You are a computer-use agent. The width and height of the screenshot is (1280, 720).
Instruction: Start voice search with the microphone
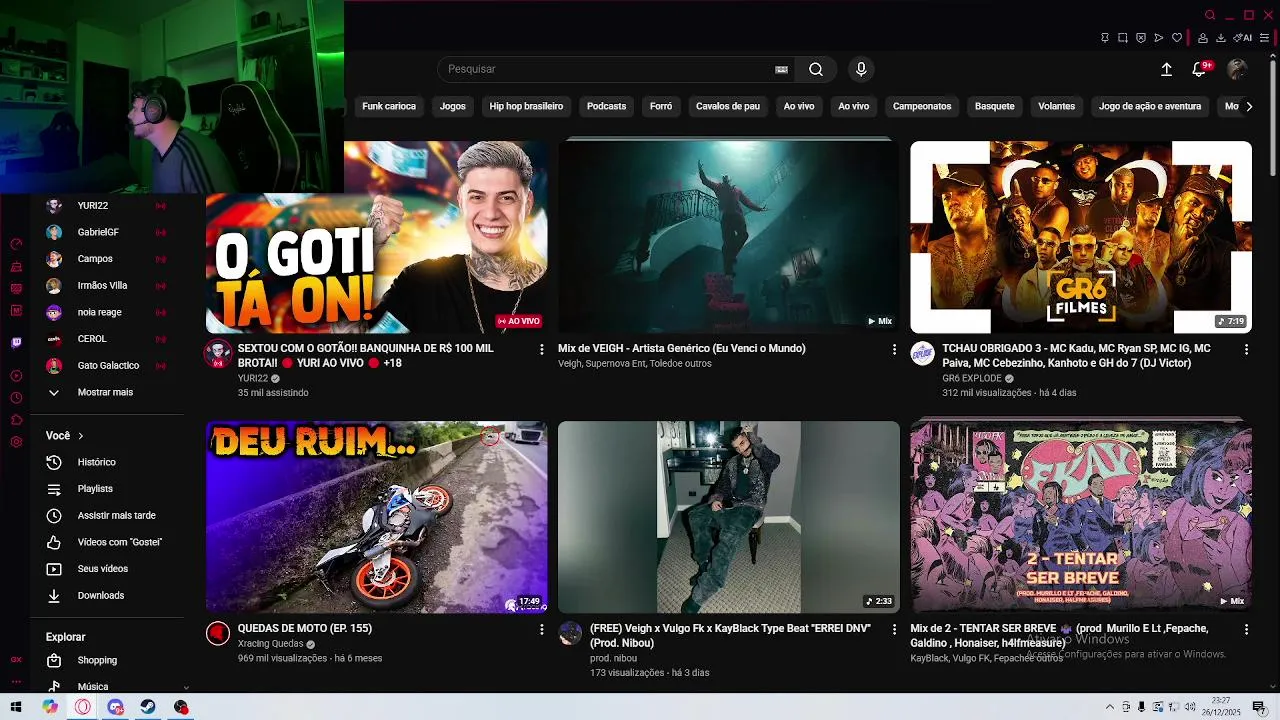(861, 69)
